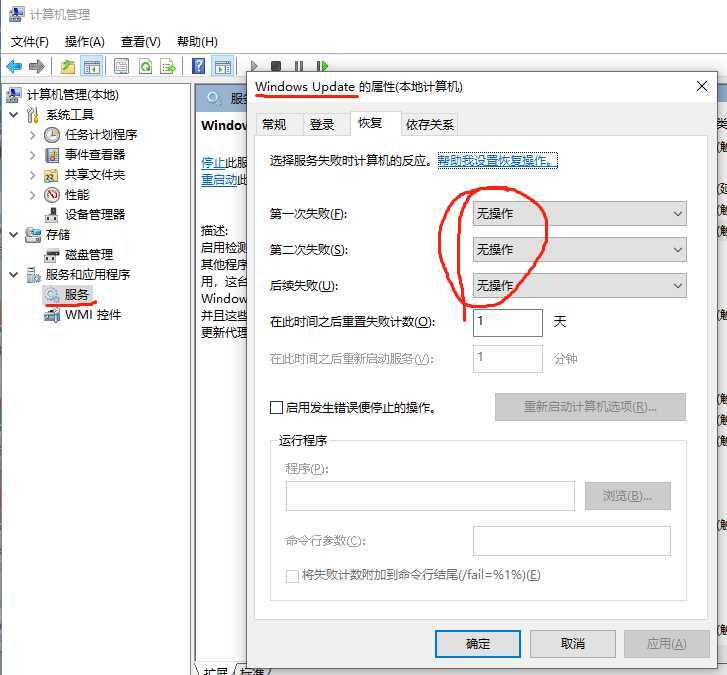Switch to the 依存关系 tab
The height and width of the screenshot is (675, 727).
pyautogui.click(x=429, y=124)
